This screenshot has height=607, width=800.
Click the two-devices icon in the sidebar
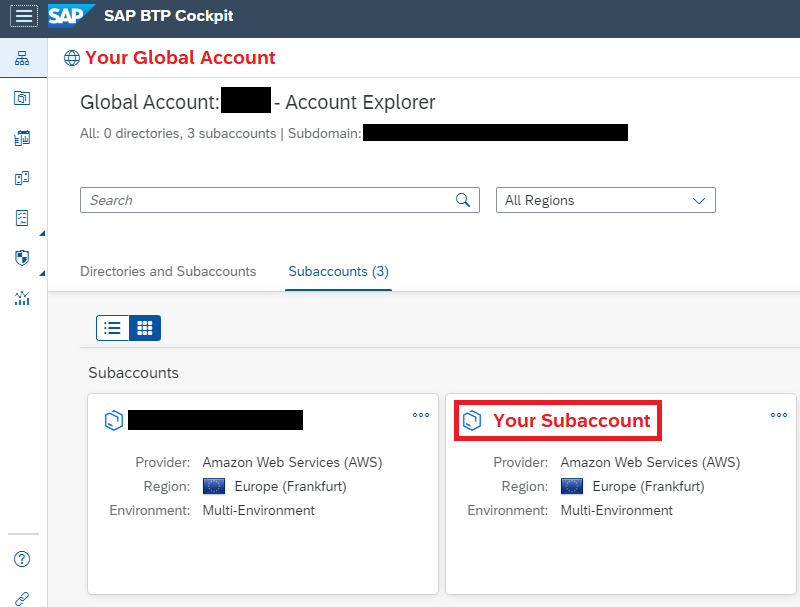(22, 178)
